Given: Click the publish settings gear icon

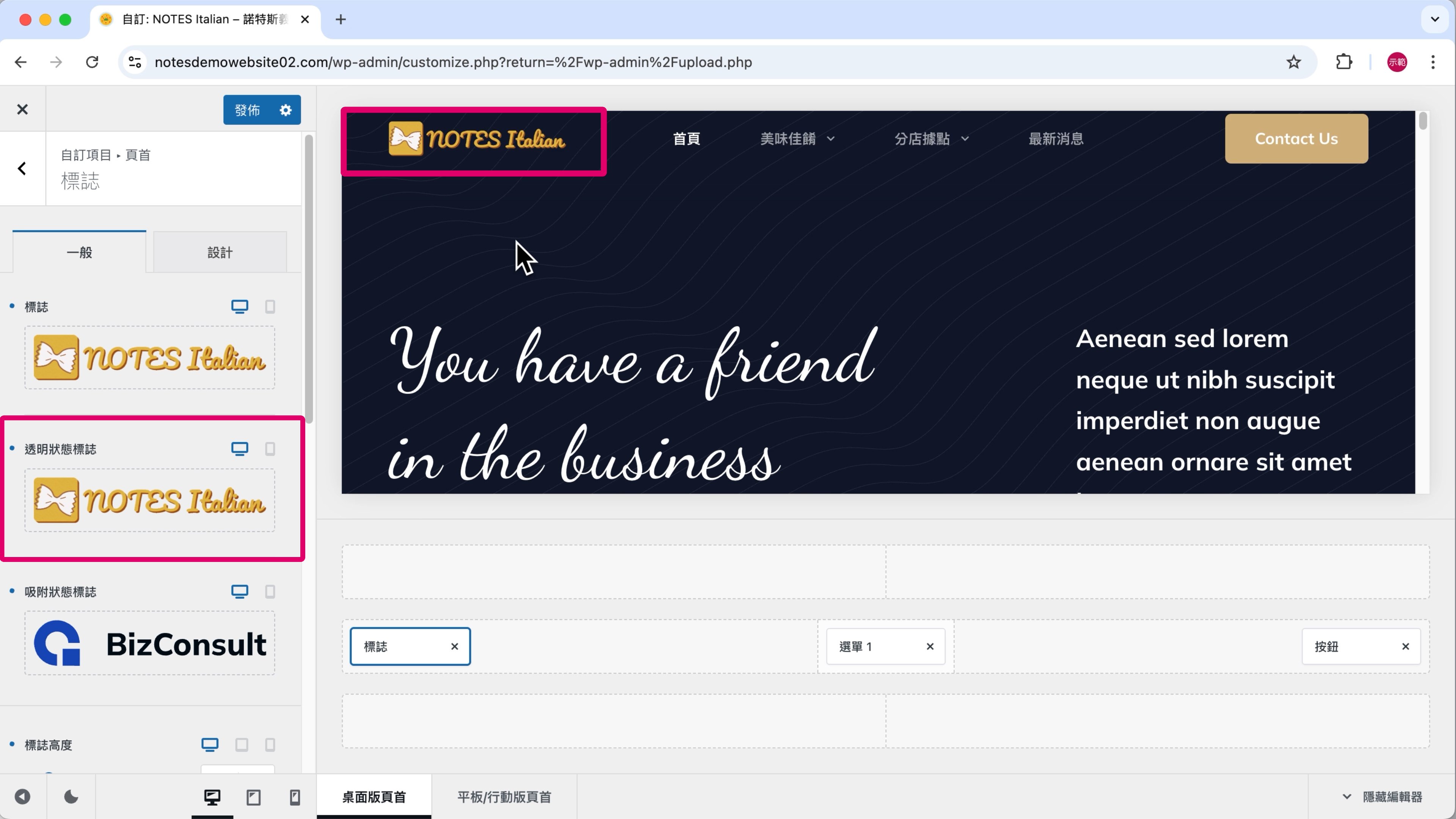Looking at the screenshot, I should point(286,110).
